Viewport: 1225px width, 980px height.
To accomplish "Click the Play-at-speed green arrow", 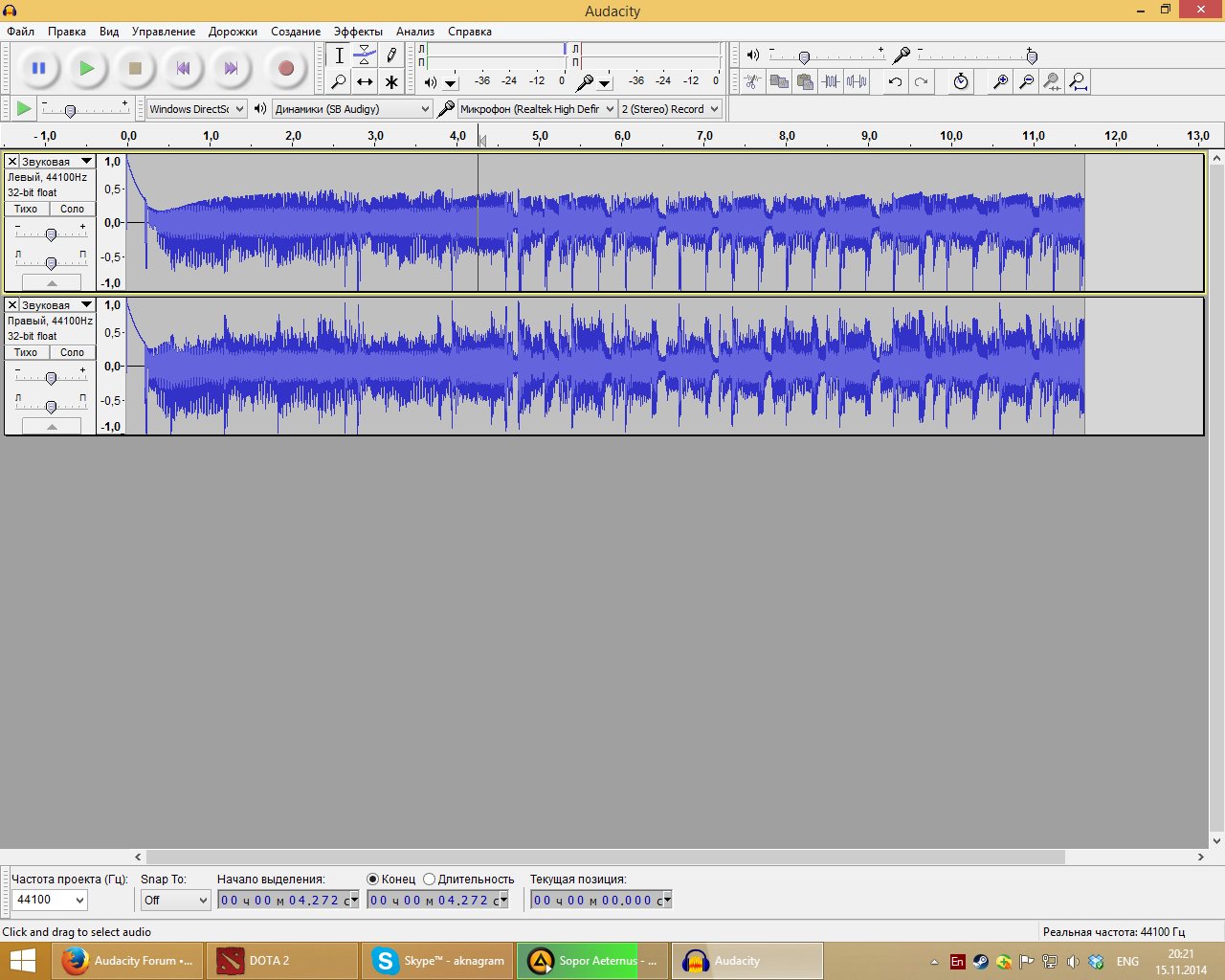I will [x=24, y=108].
